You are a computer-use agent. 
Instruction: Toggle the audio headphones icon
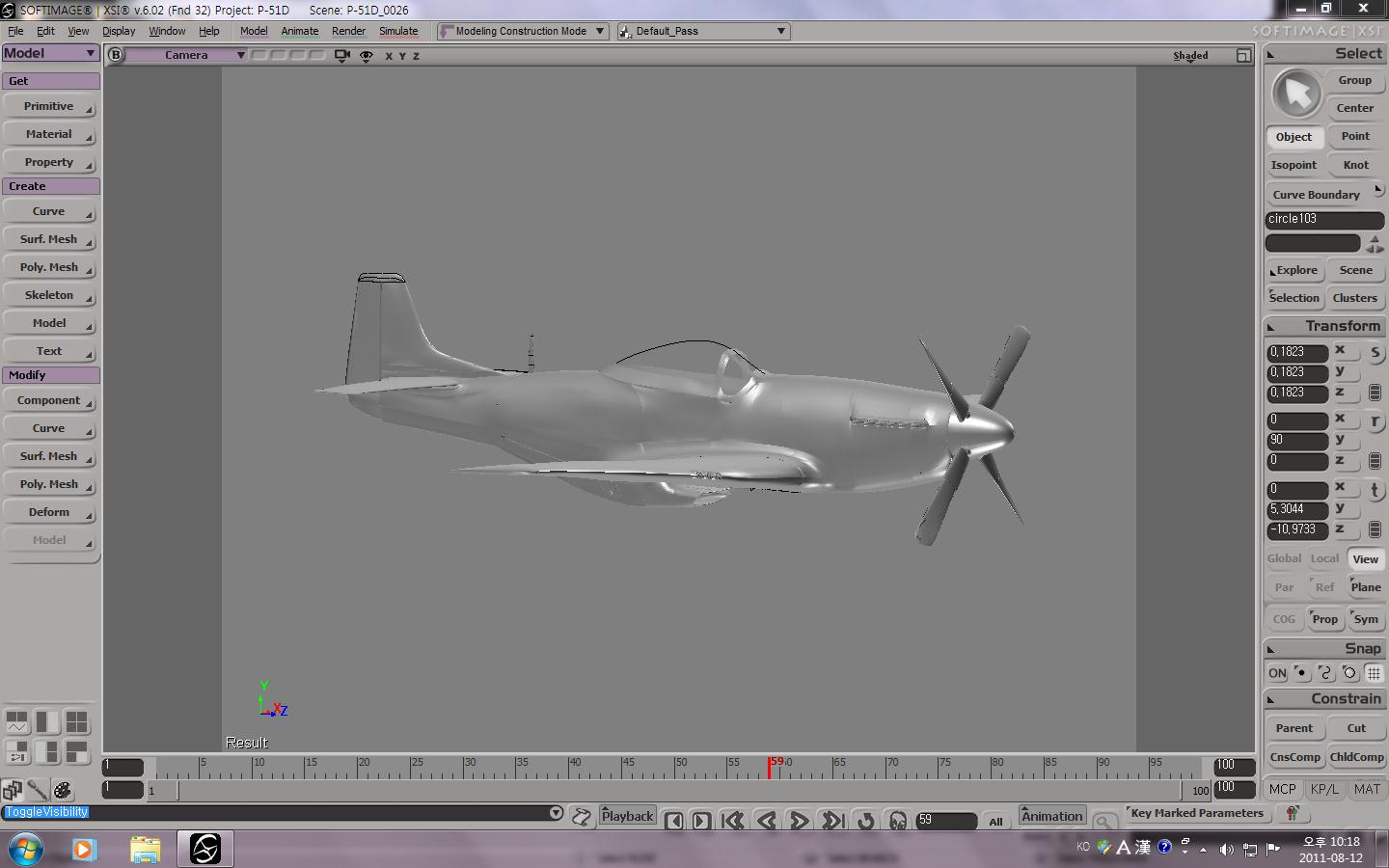(x=898, y=821)
